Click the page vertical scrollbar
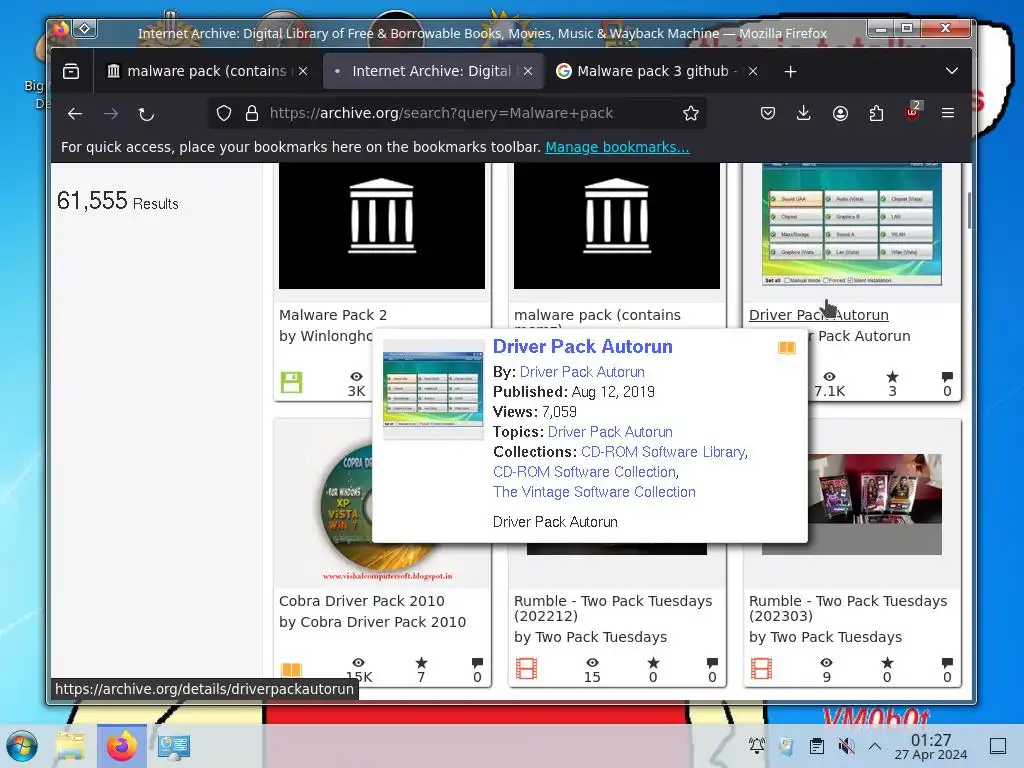 tap(968, 210)
